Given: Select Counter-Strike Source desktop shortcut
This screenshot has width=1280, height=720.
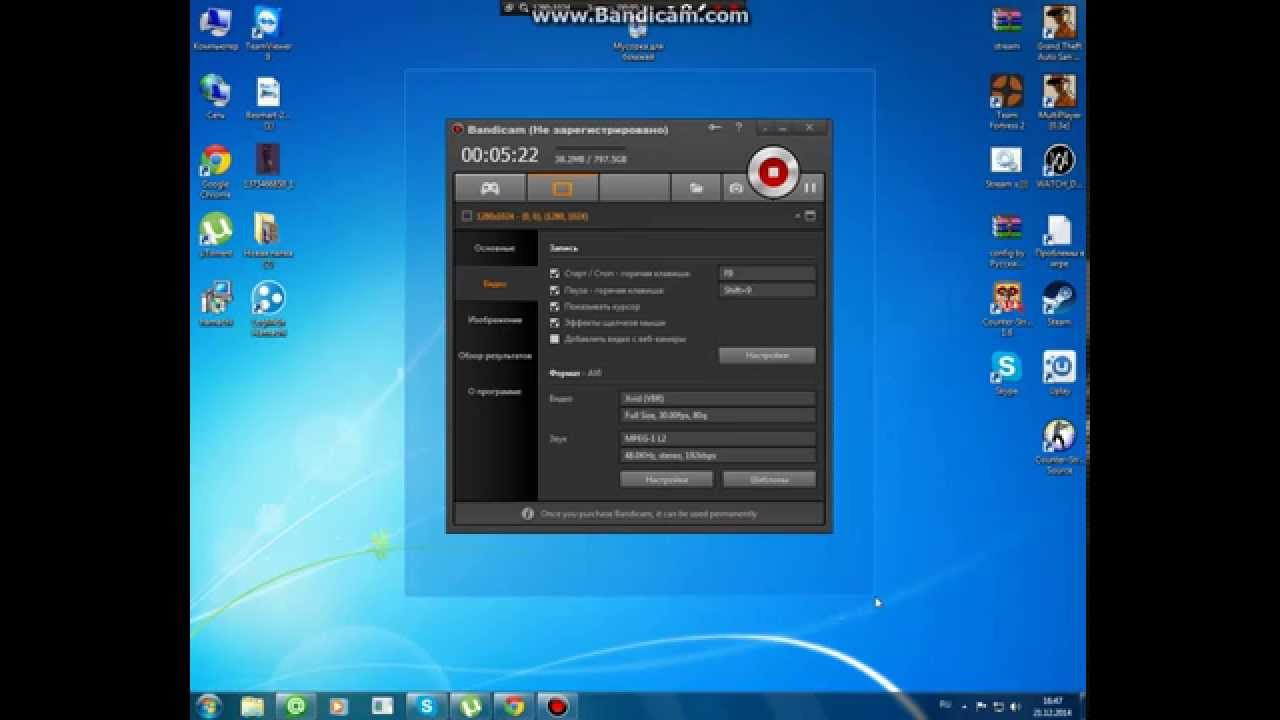Looking at the screenshot, I should click(x=1059, y=446).
